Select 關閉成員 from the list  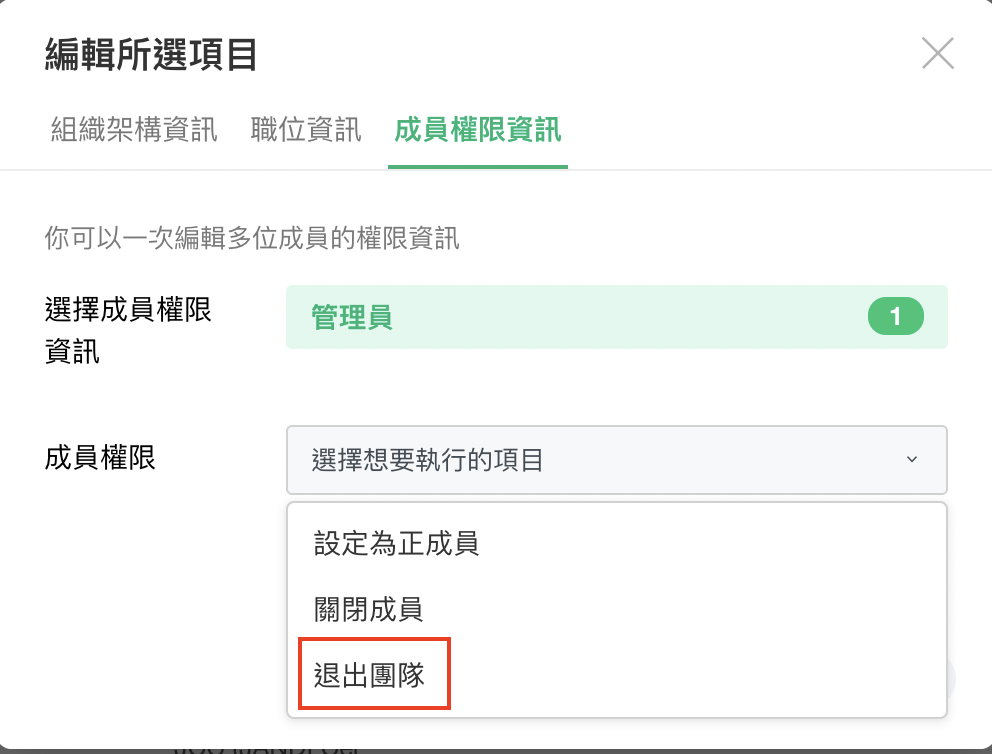(x=369, y=610)
